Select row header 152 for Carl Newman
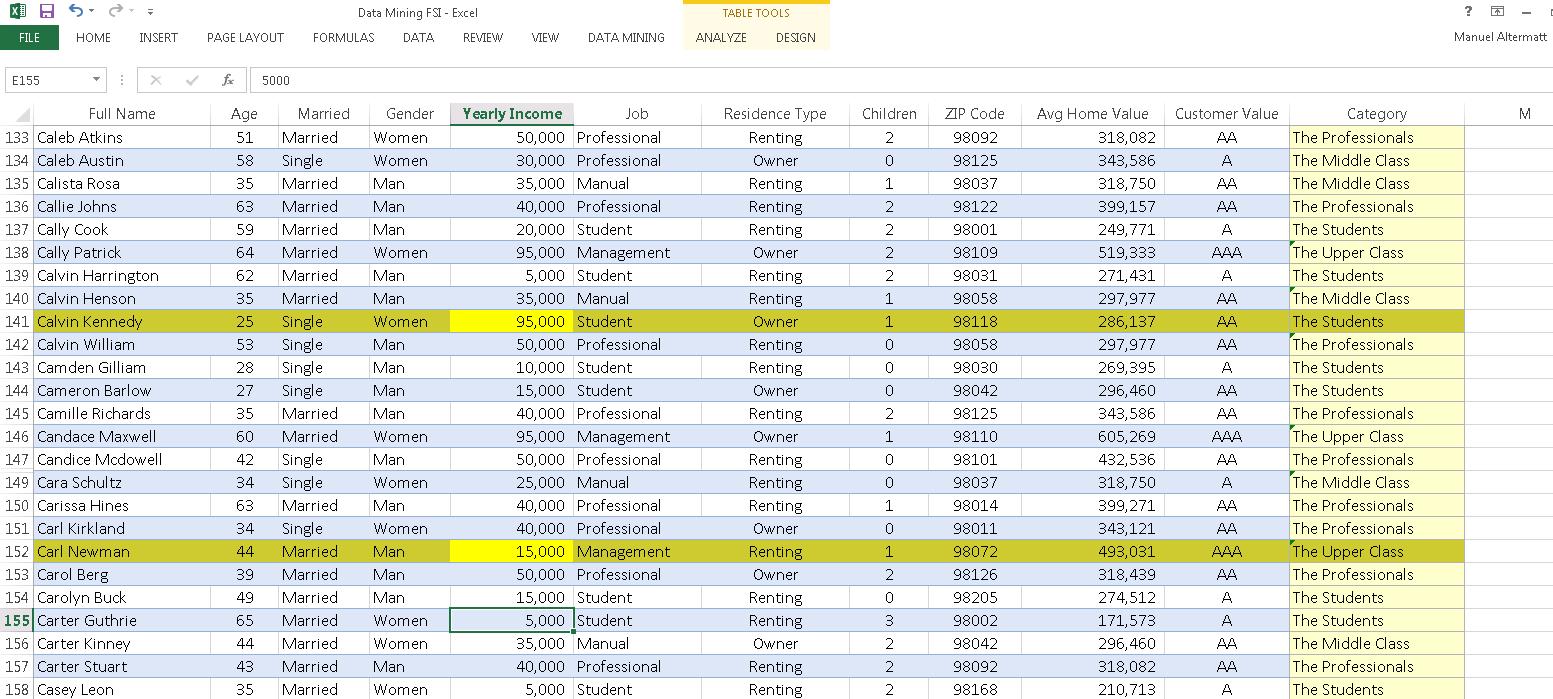 coord(17,552)
